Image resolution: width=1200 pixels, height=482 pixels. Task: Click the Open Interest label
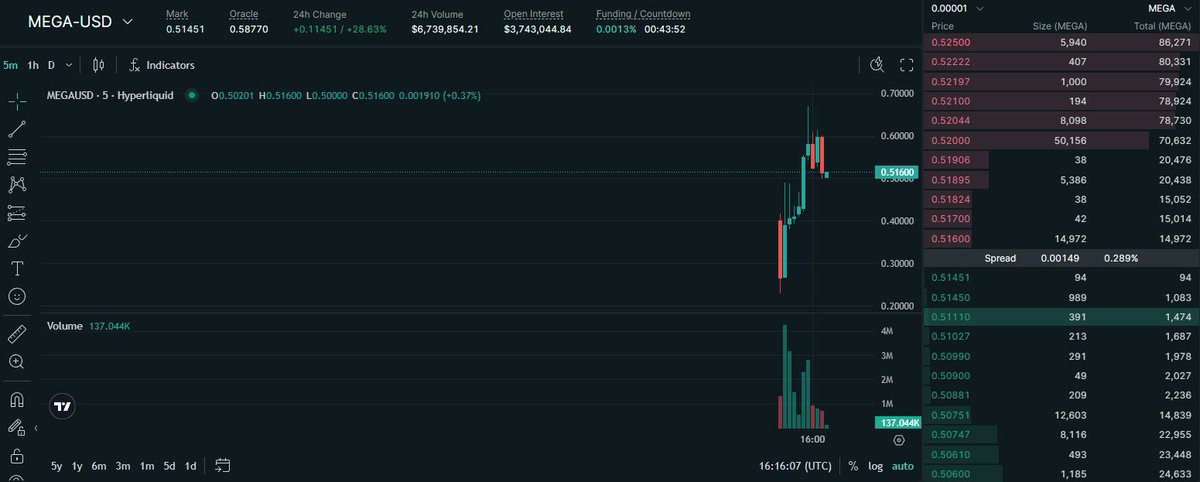click(x=533, y=14)
